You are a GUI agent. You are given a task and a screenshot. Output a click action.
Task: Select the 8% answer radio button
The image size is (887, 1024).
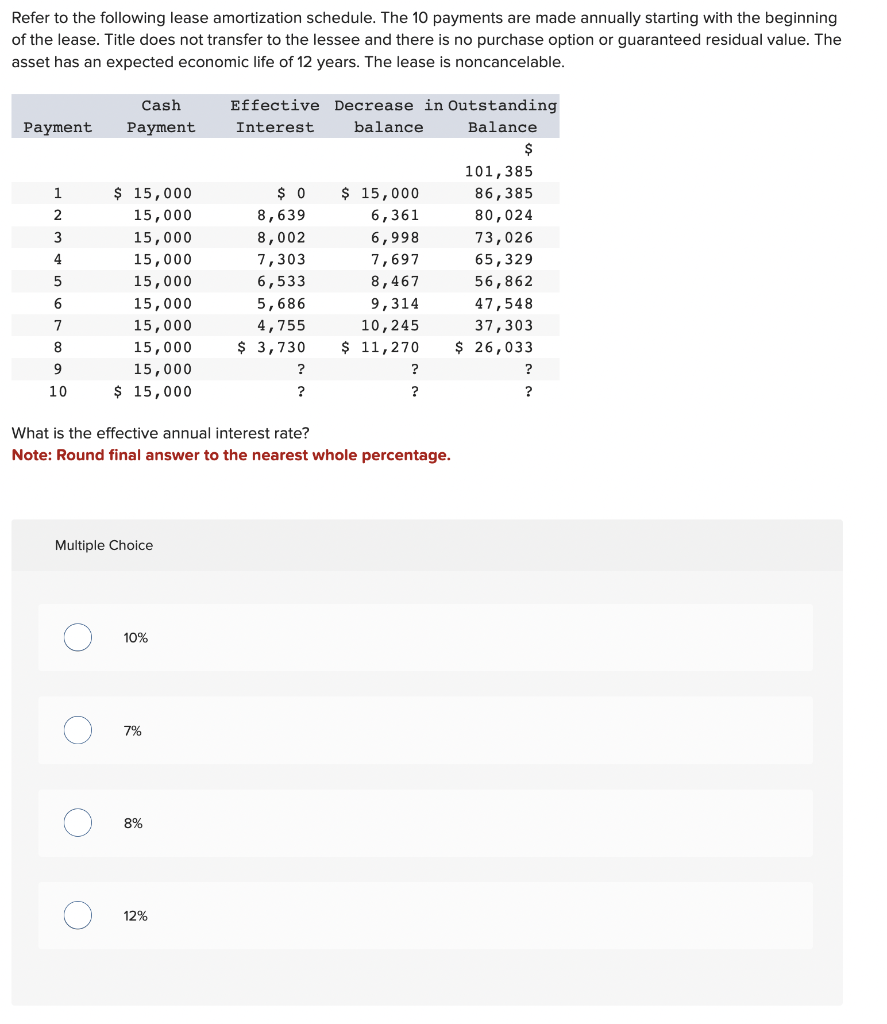(77, 822)
